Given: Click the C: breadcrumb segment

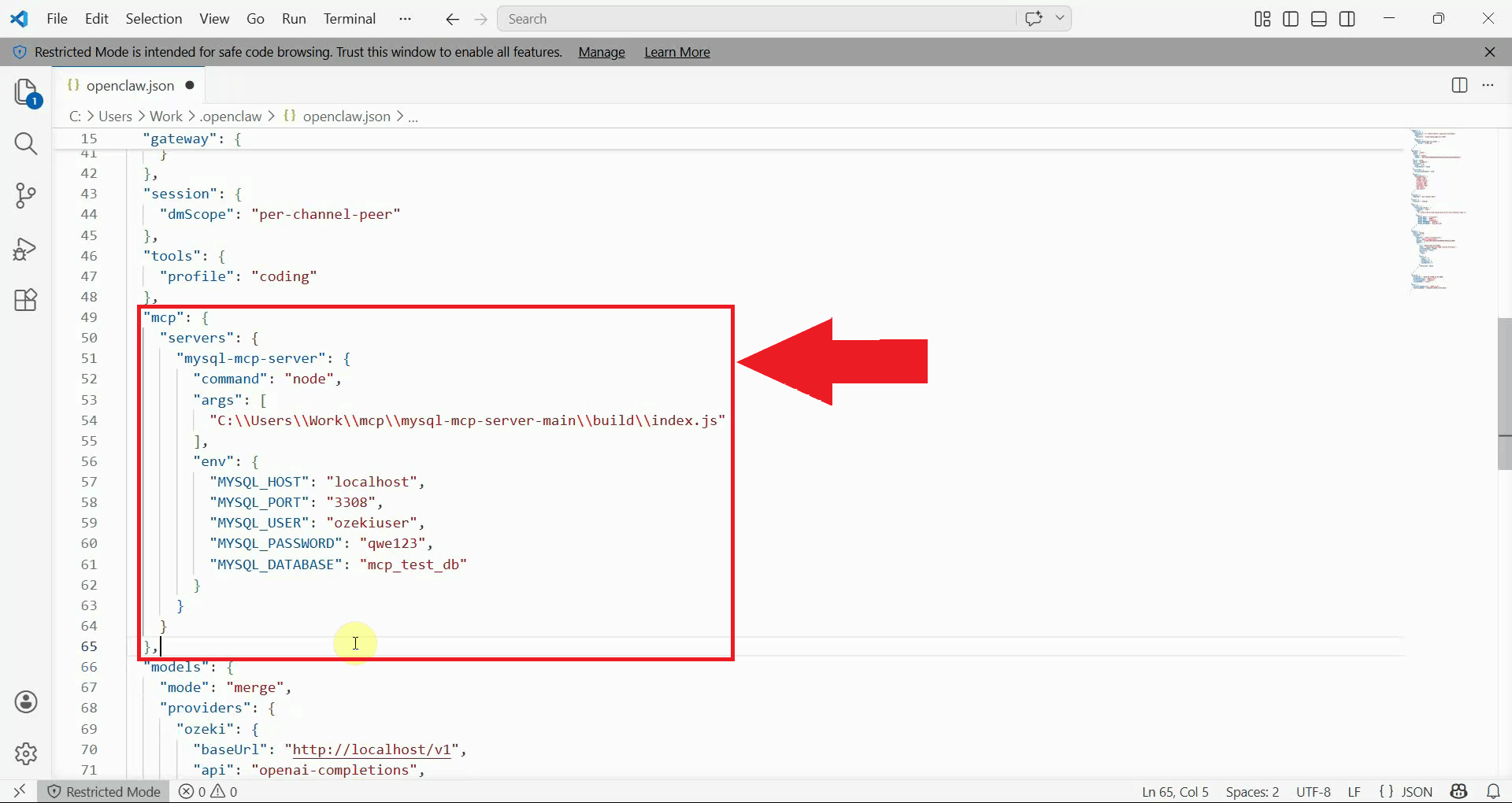Looking at the screenshot, I should [75, 117].
